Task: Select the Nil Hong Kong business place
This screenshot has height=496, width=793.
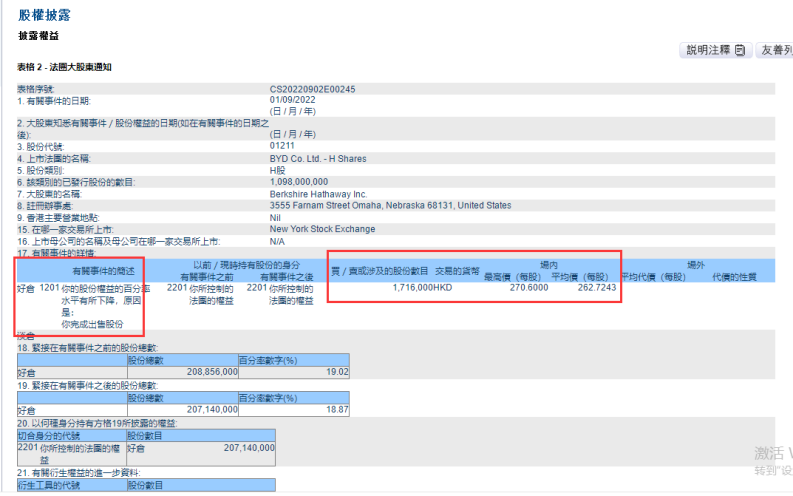Action: click(275, 218)
